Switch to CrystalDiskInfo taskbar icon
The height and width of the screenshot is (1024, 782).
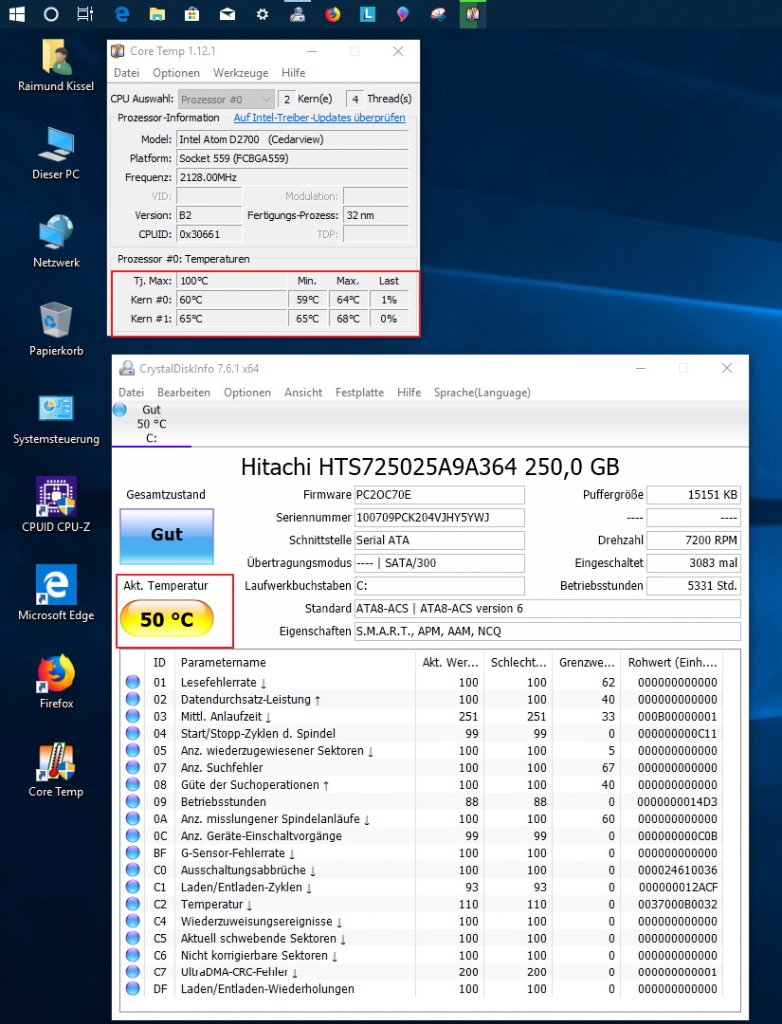point(298,14)
